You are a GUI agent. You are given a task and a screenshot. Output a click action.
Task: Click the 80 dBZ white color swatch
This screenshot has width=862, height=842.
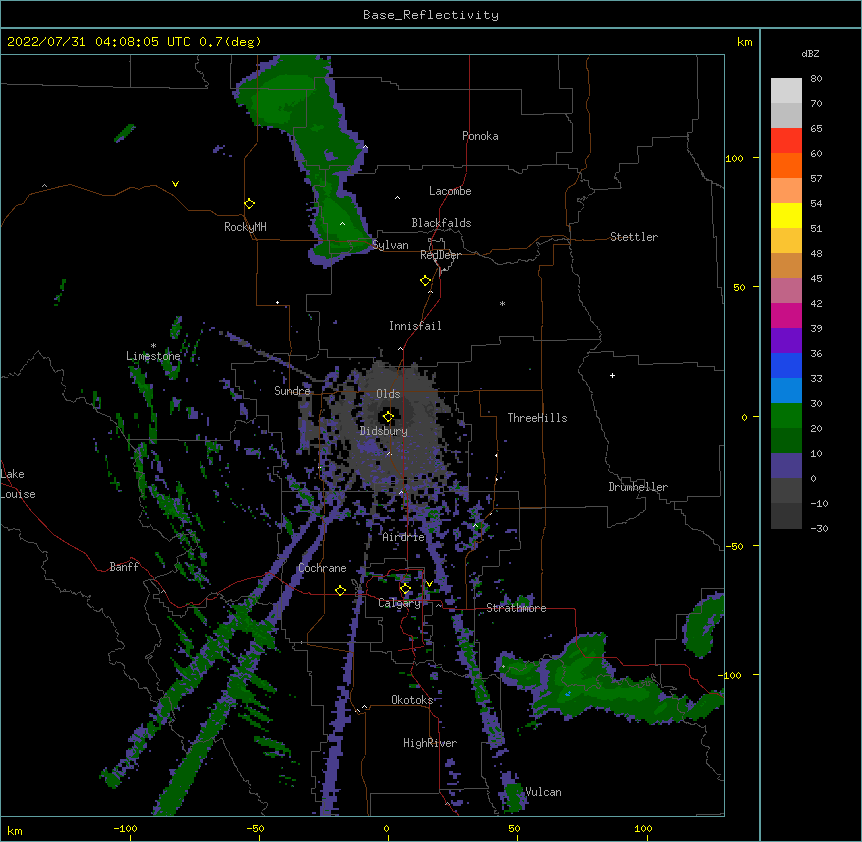pos(786,91)
